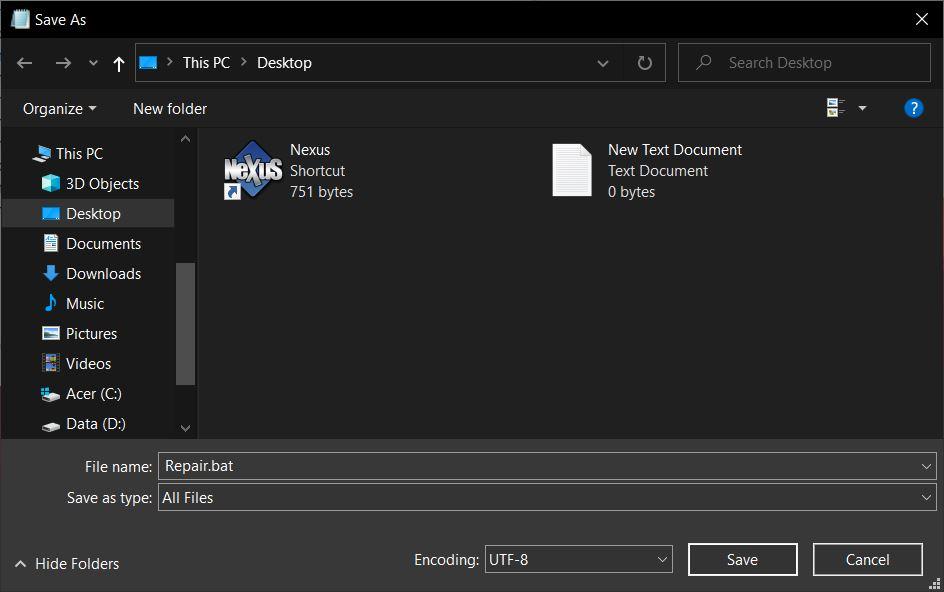Screen dimensions: 944x592
Task: Open Acer (C:) drive in the sidebar
Action: 94,394
